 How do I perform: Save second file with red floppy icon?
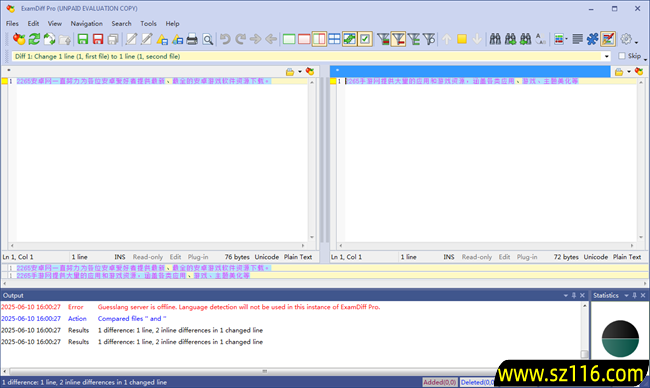point(98,39)
